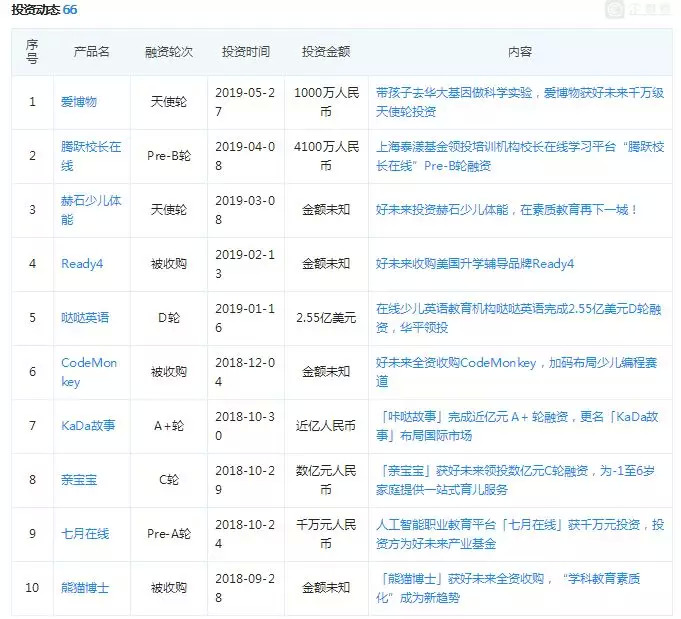Select the 被收购 cell in the Ready4 row
681x619 pixels.
pos(169,264)
